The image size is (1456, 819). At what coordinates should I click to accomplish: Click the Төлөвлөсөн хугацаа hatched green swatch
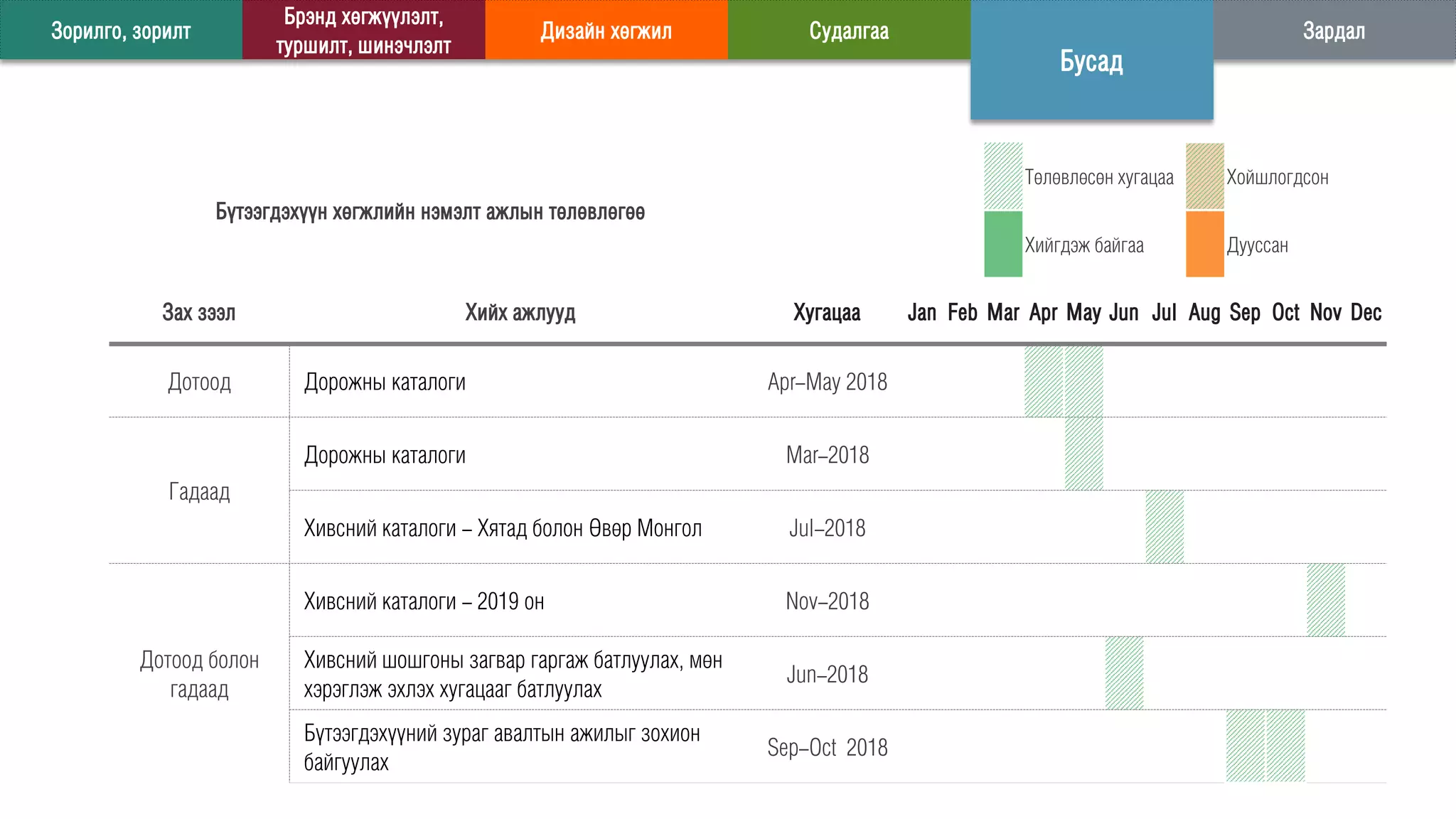coord(1002,176)
